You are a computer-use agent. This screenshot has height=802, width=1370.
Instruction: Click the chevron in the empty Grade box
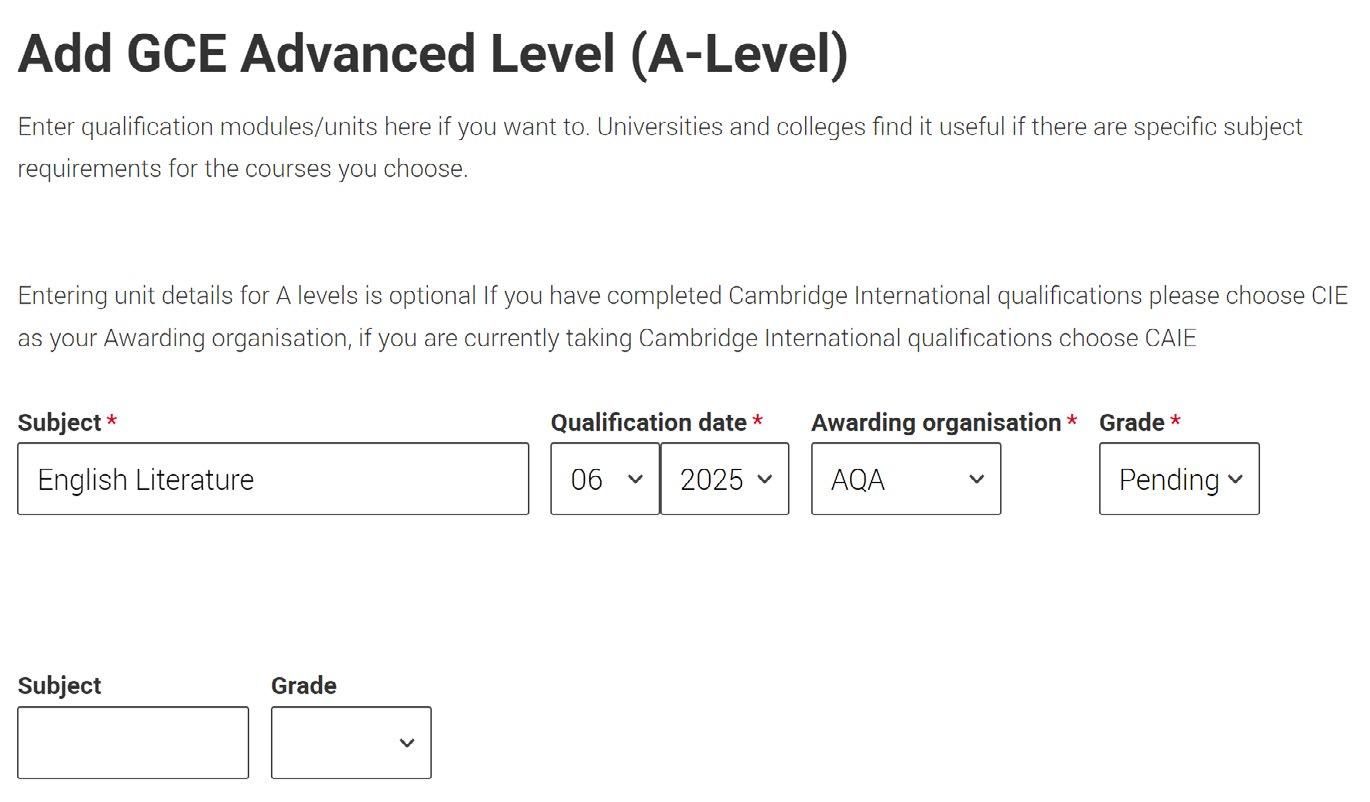click(x=407, y=742)
